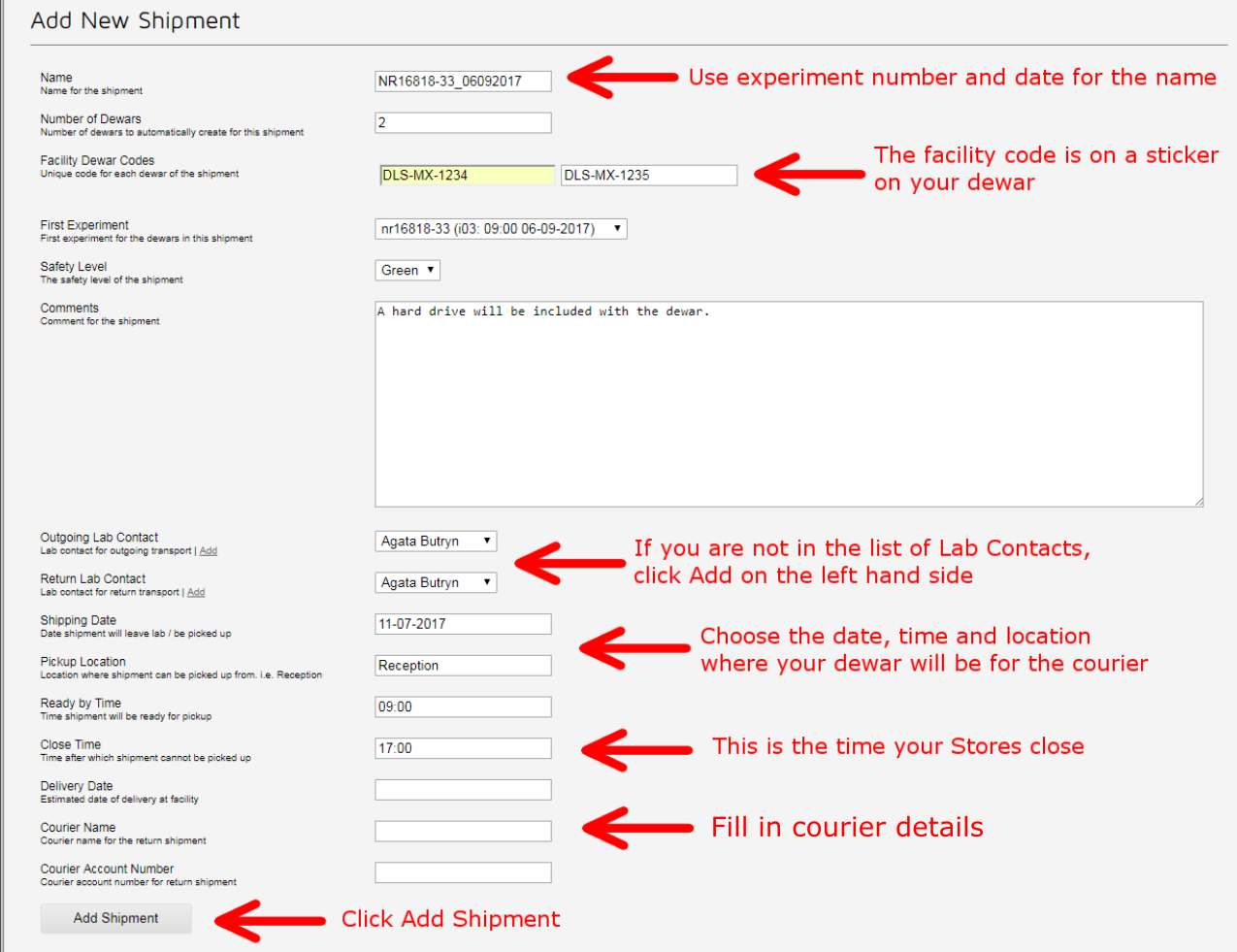Image resolution: width=1237 pixels, height=952 pixels.
Task: Click Add link for Outgoing Lab Contact
Action: pyautogui.click(x=209, y=551)
